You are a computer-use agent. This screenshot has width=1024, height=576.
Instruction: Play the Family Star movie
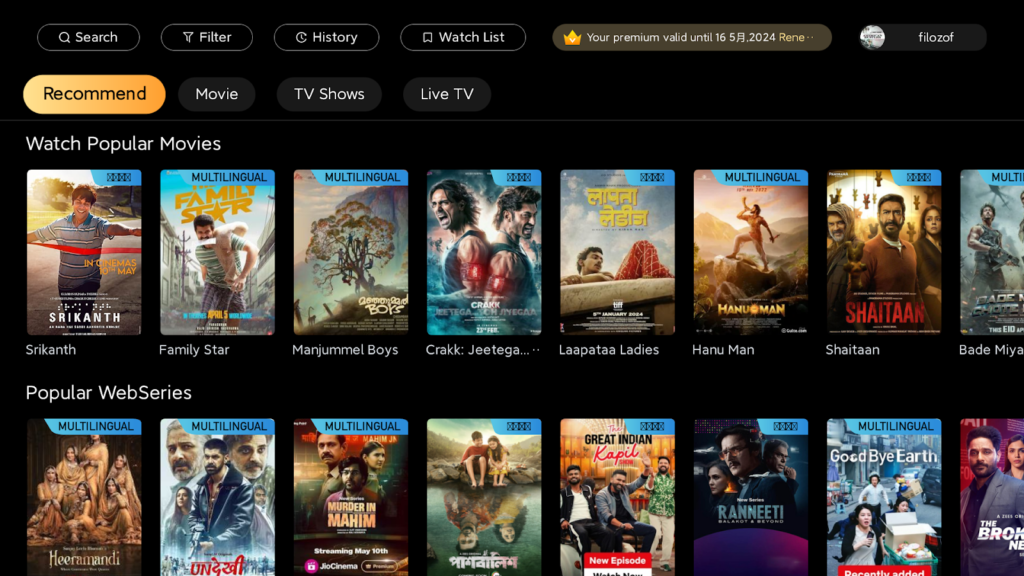(216, 252)
